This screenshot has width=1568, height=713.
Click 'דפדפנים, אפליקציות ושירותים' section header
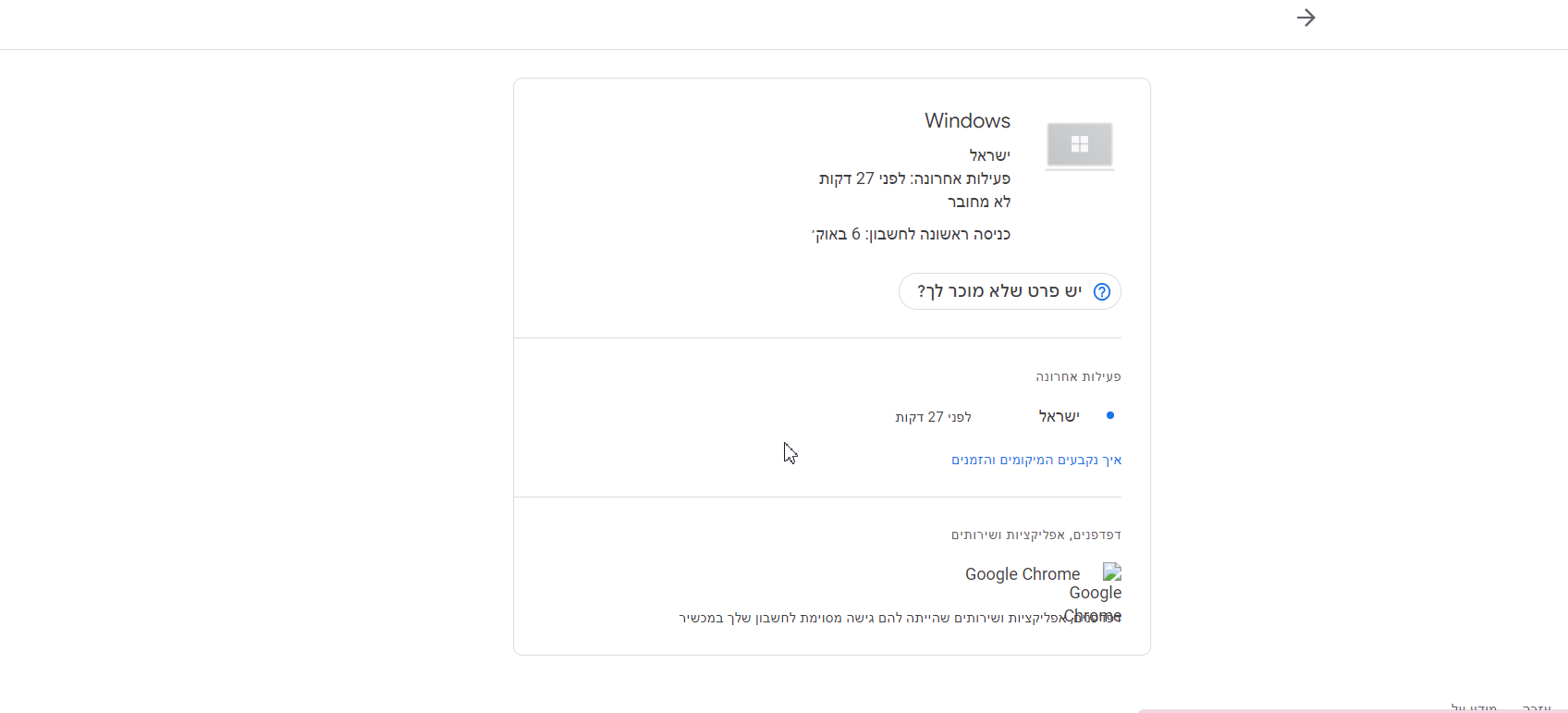point(1035,535)
